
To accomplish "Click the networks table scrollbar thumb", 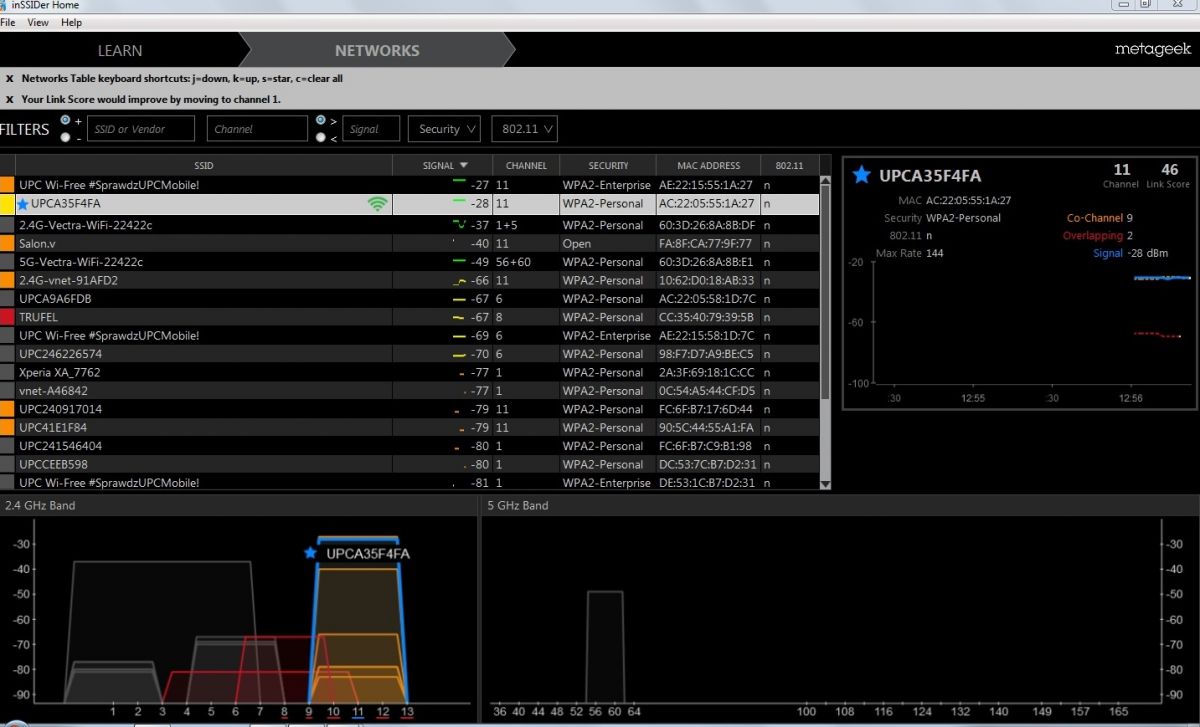I will coord(825,292).
